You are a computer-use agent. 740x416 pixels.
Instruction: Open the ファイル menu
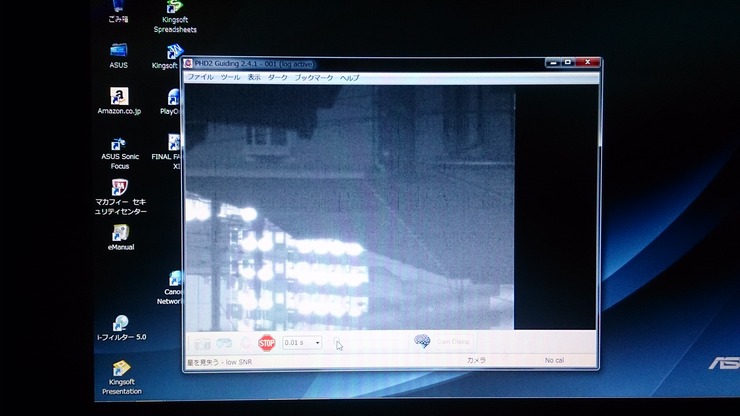click(x=200, y=77)
